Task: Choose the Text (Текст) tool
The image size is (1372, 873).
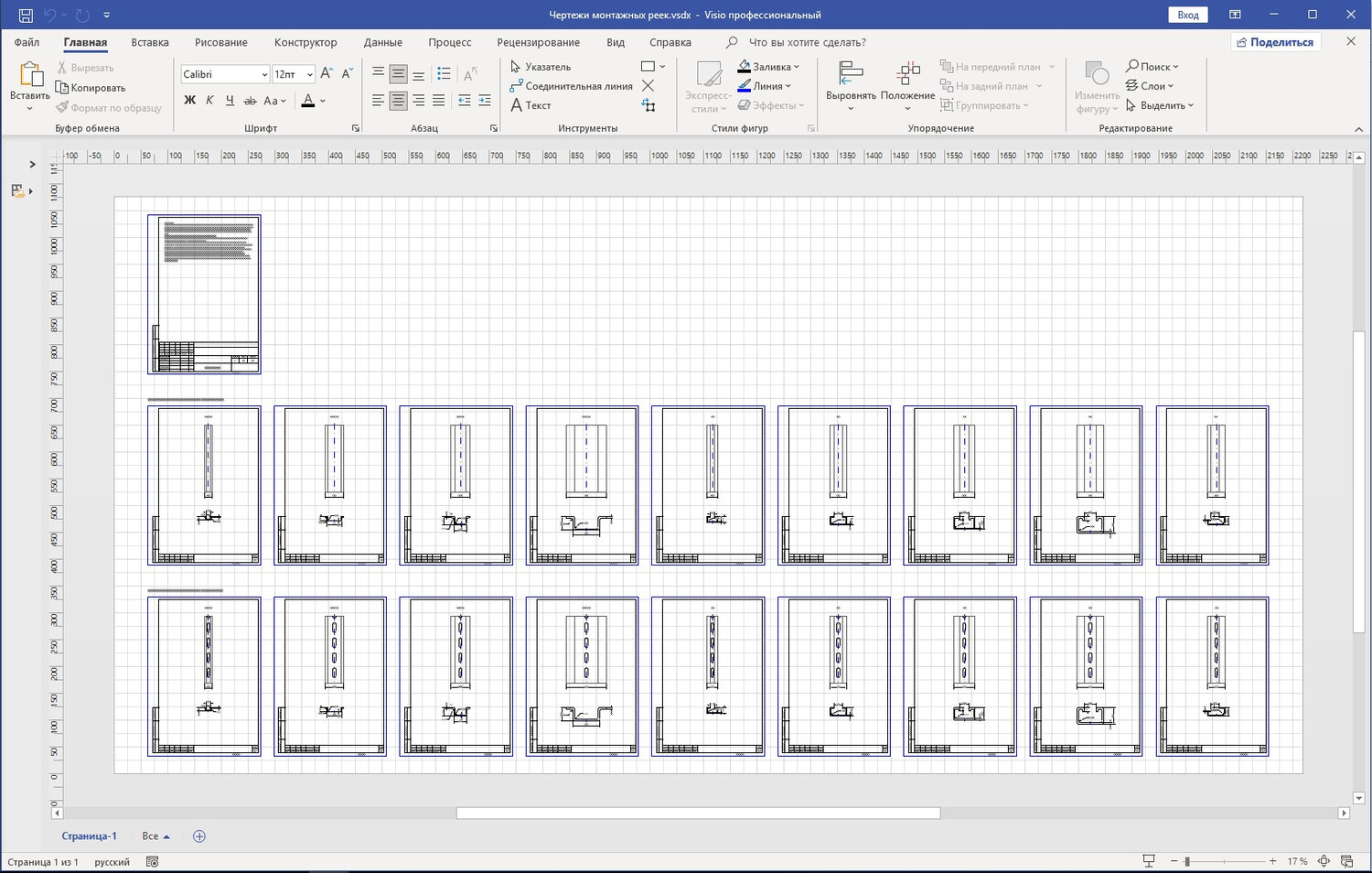Action: click(x=531, y=105)
